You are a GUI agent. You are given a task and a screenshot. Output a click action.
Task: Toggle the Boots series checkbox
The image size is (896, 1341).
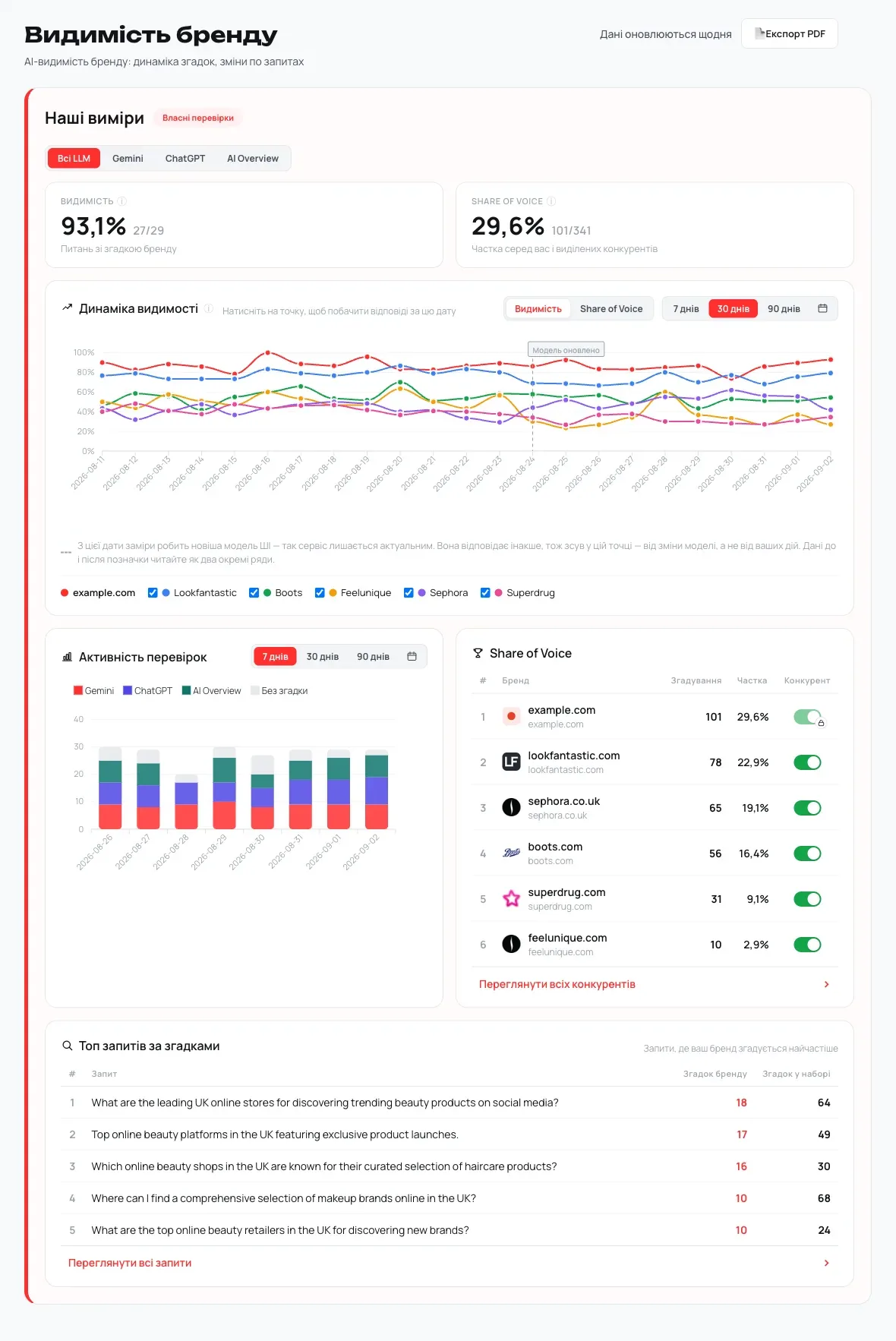pos(254,593)
